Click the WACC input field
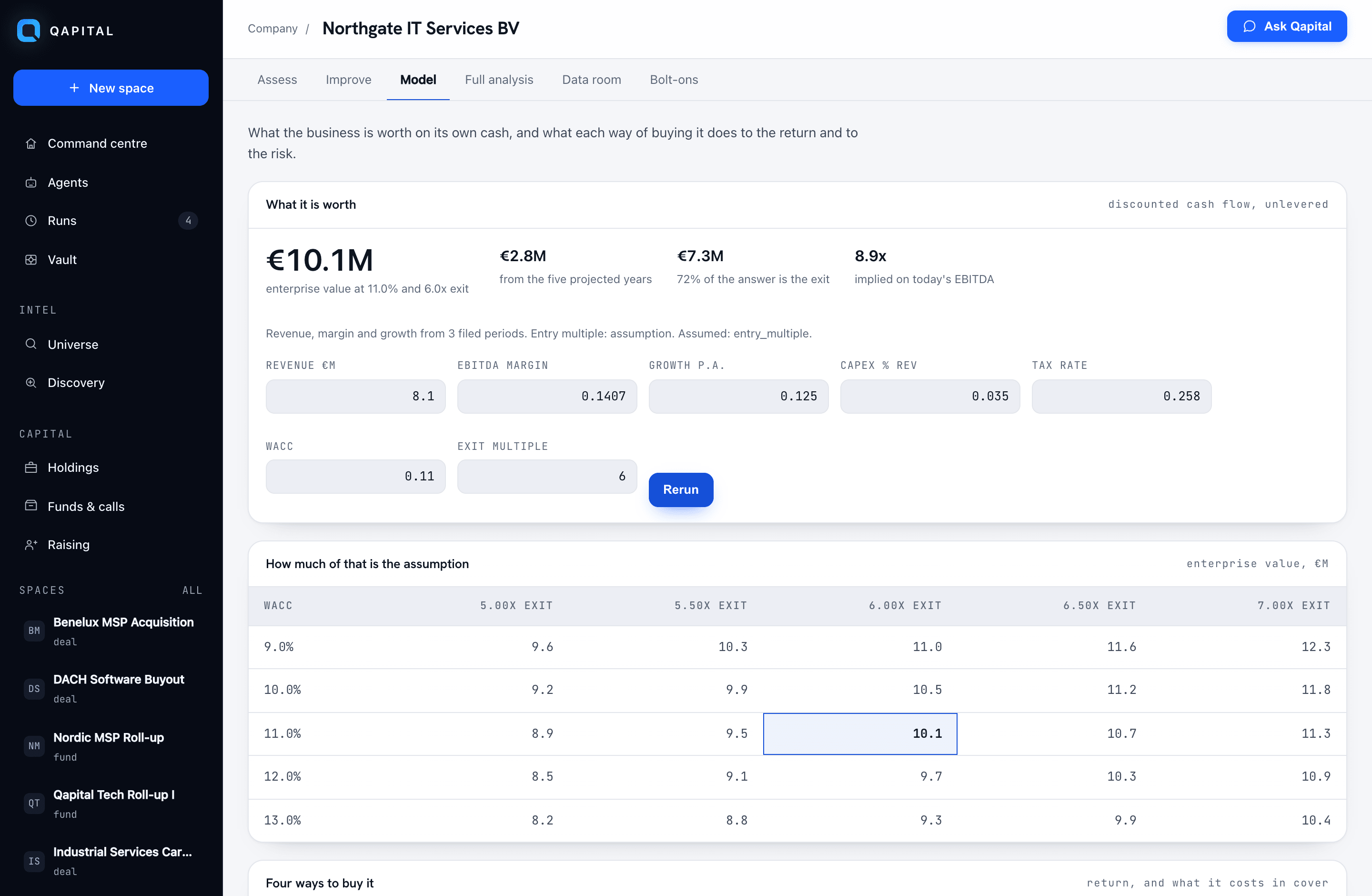The width and height of the screenshot is (1372, 896). point(356,476)
